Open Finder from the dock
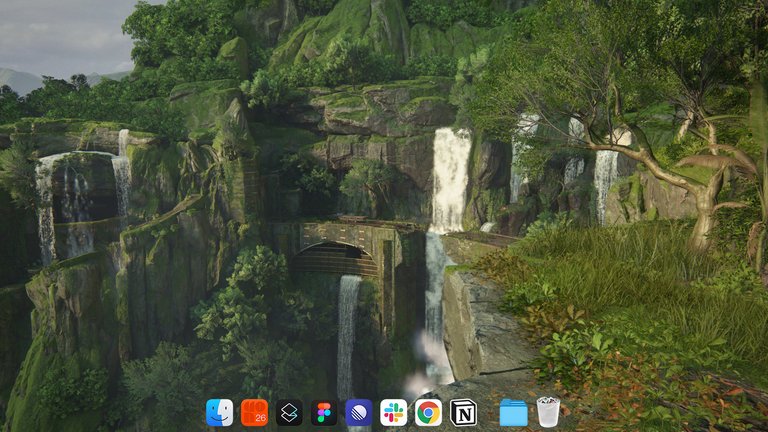This screenshot has width=768, height=432. coord(219,412)
